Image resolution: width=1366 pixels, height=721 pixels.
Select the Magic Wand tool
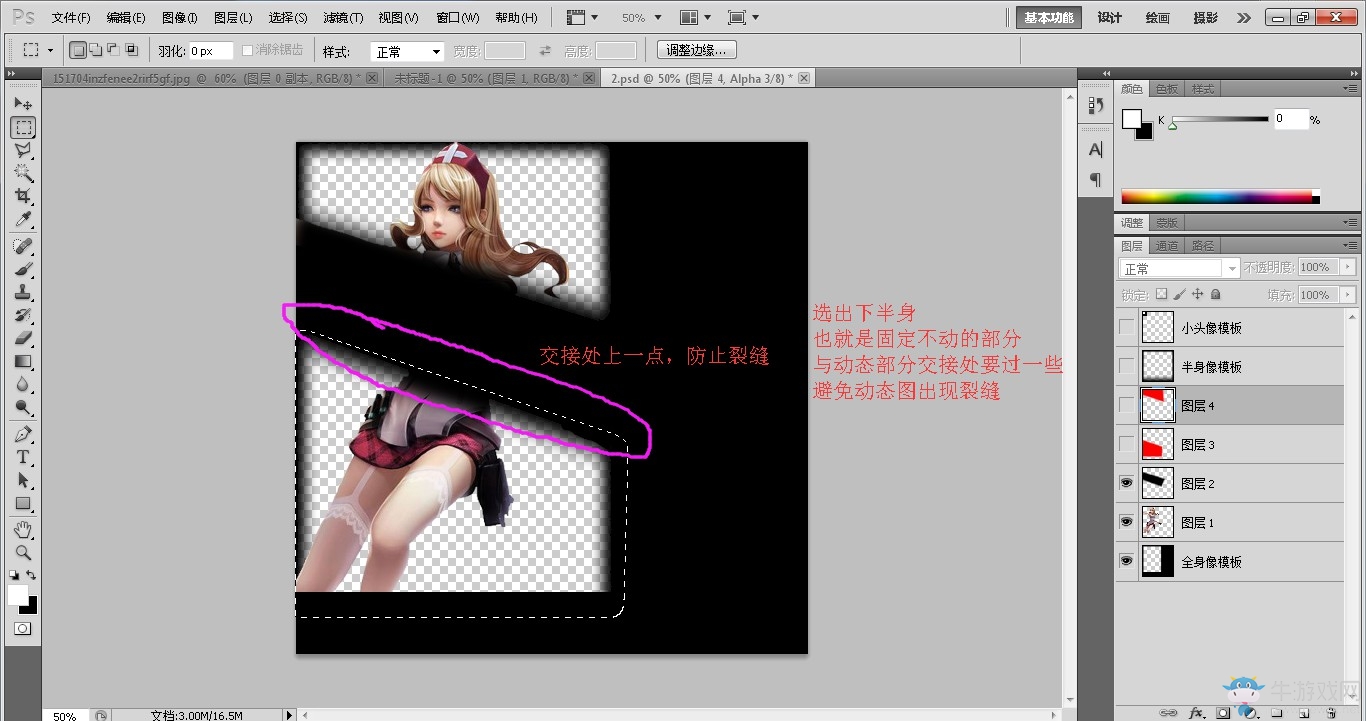[23, 173]
